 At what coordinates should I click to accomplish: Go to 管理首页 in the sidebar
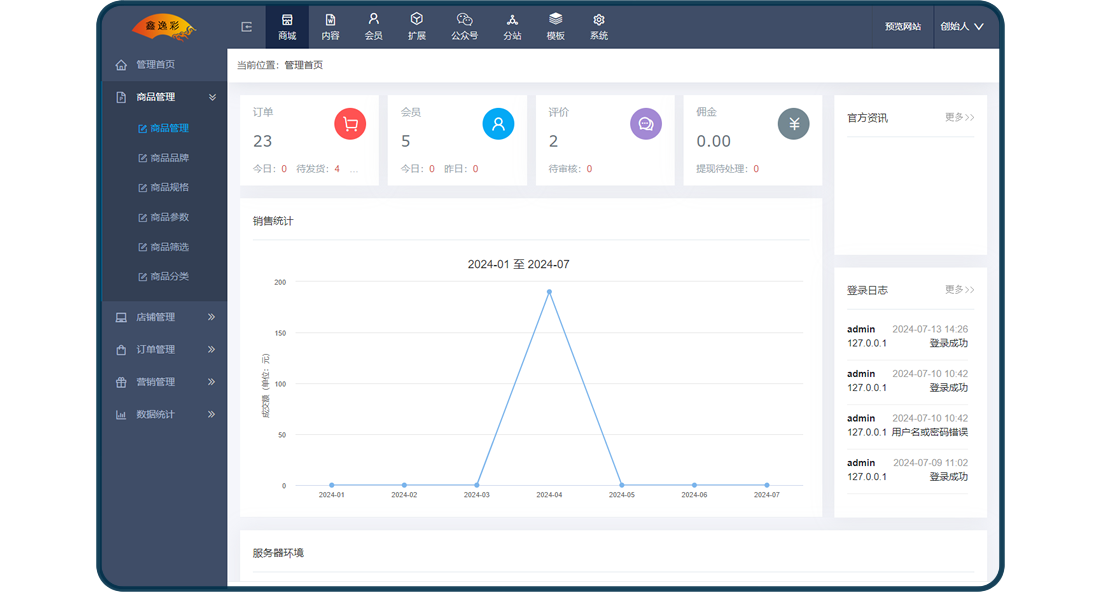[x=156, y=65]
